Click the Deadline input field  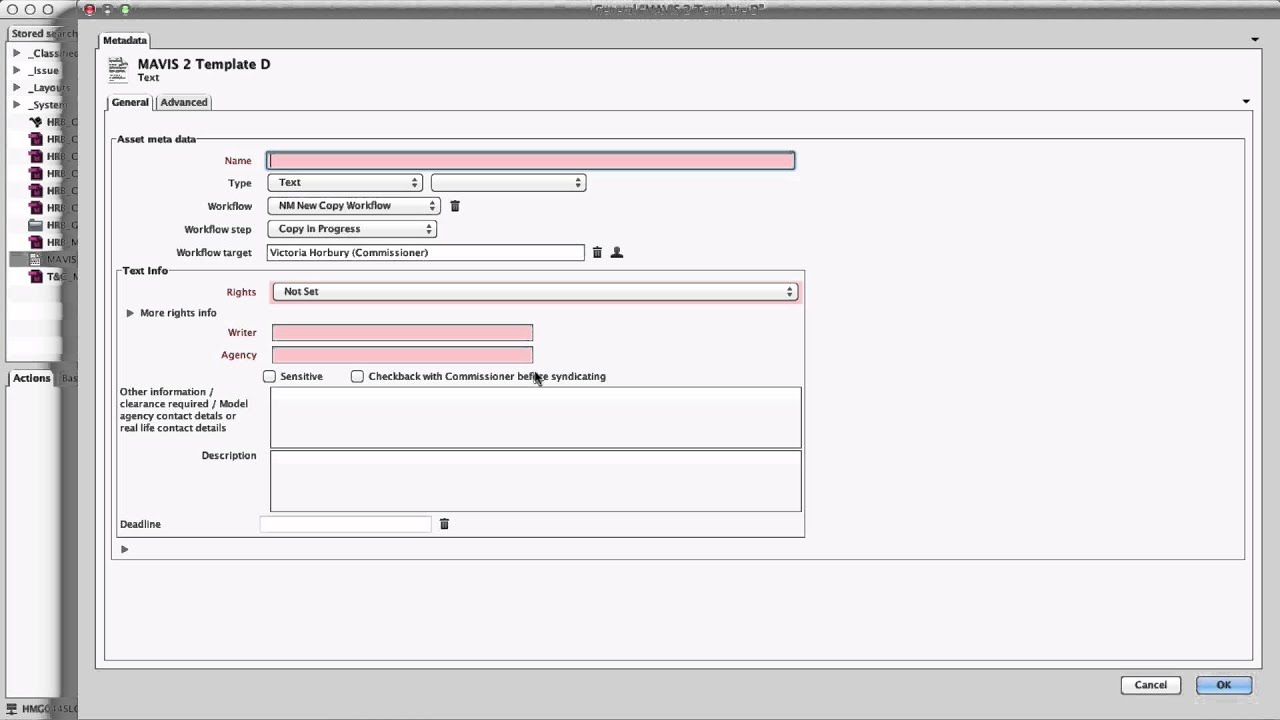345,524
